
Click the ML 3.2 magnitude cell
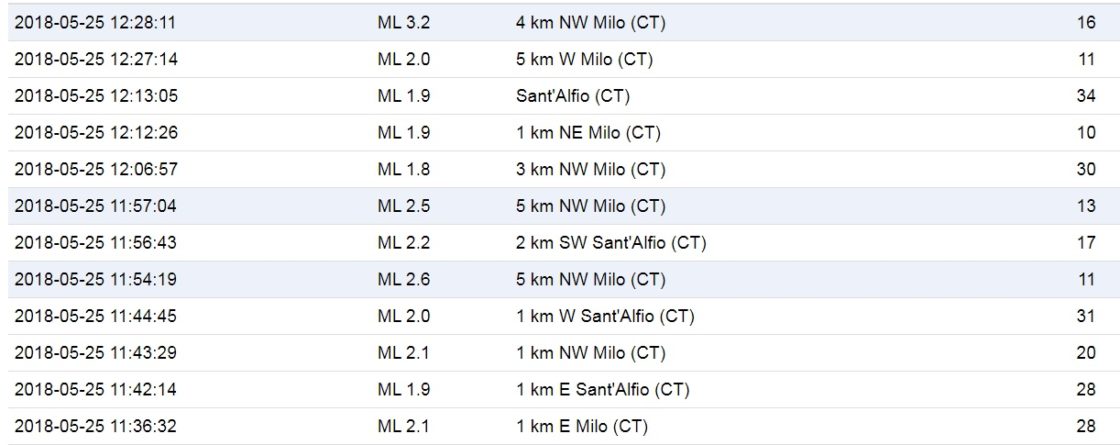(x=404, y=23)
